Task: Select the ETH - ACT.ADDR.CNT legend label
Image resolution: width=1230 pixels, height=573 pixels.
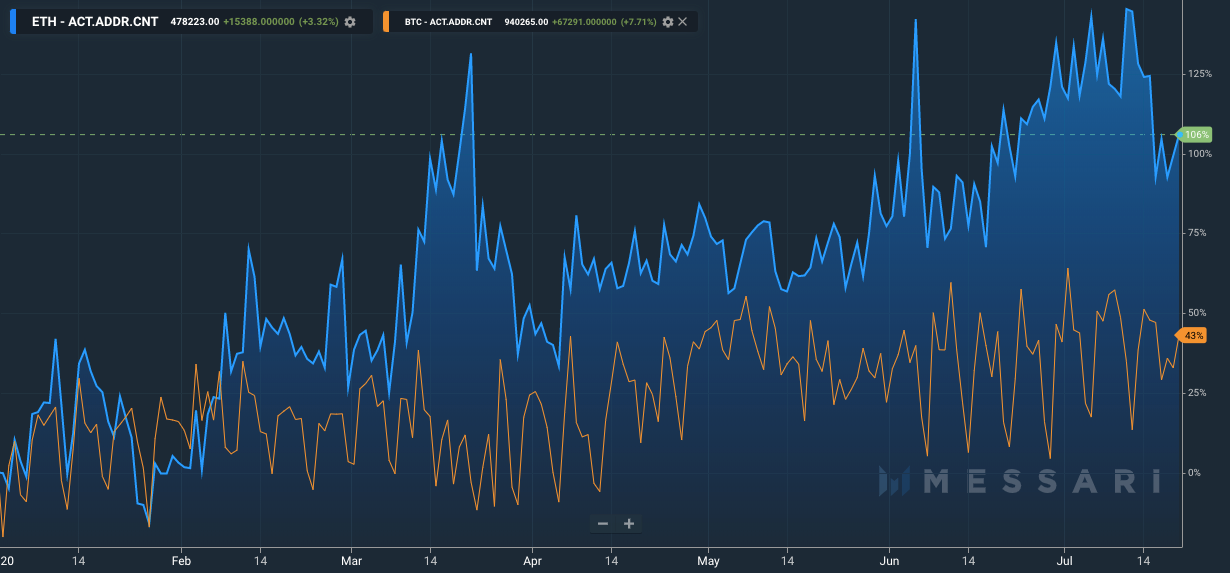Action: point(95,22)
